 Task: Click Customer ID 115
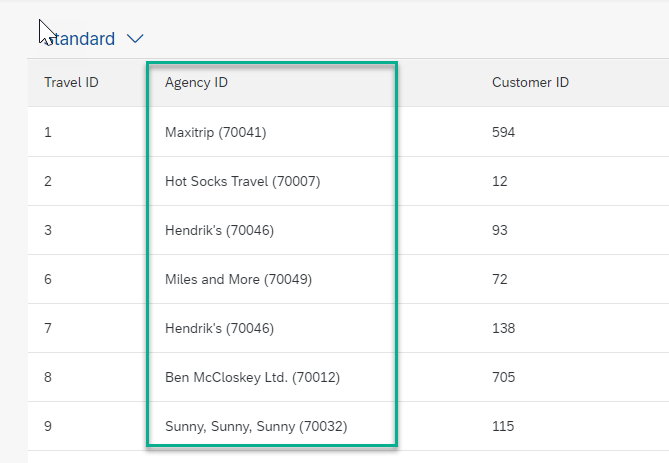click(503, 426)
